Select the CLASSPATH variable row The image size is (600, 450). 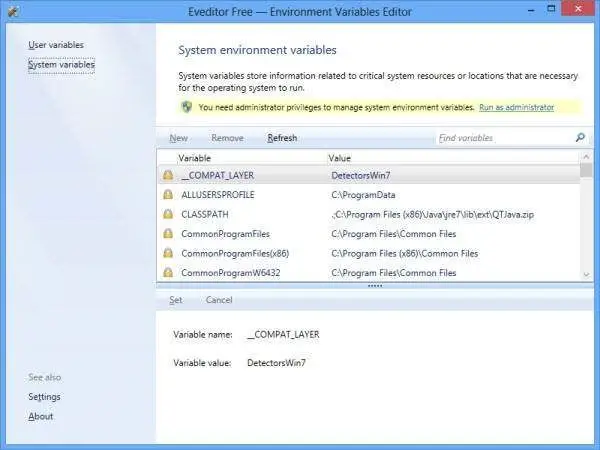coord(369,214)
